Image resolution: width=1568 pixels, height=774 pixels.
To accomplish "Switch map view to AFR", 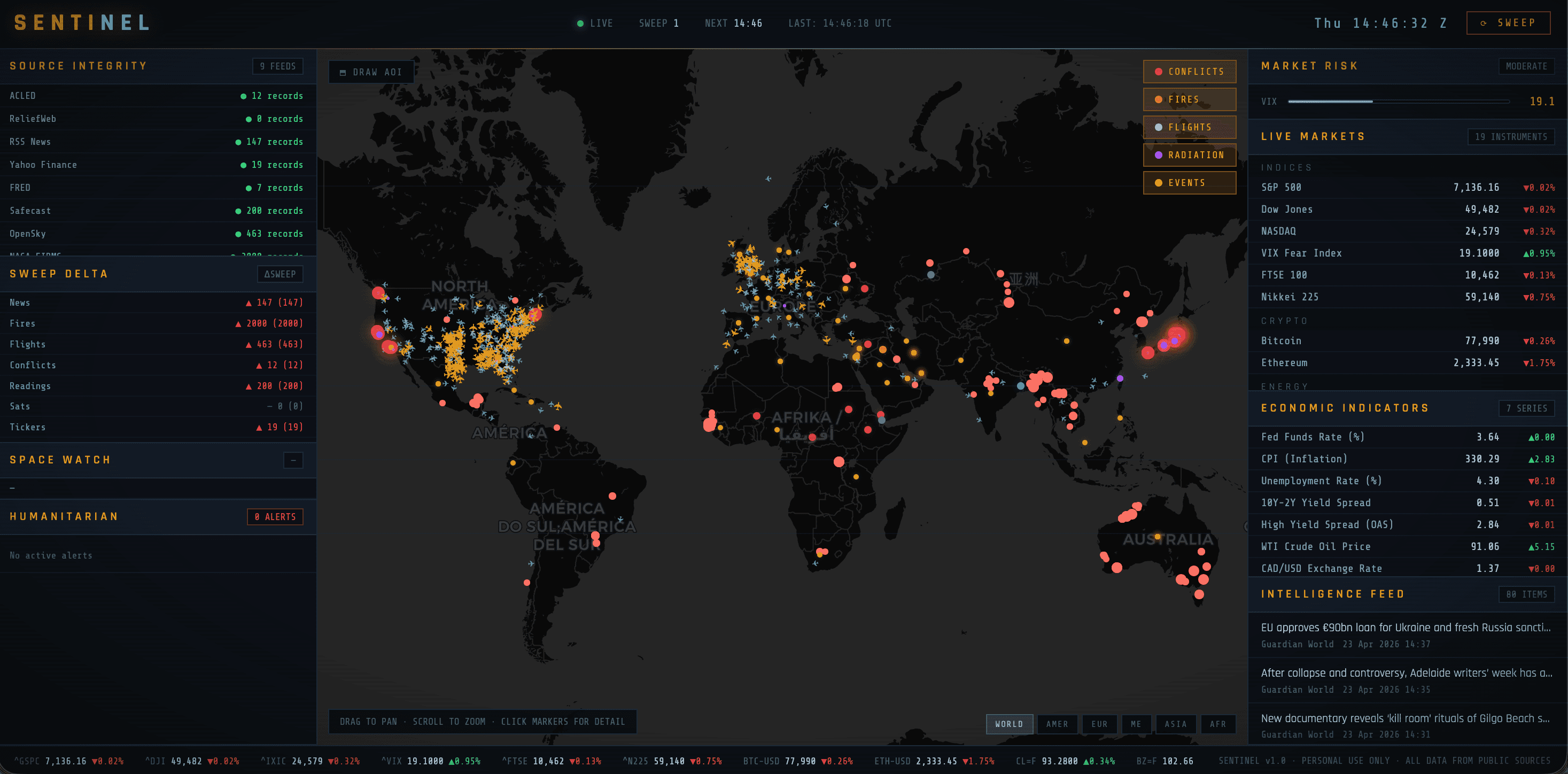I will 1217,724.
